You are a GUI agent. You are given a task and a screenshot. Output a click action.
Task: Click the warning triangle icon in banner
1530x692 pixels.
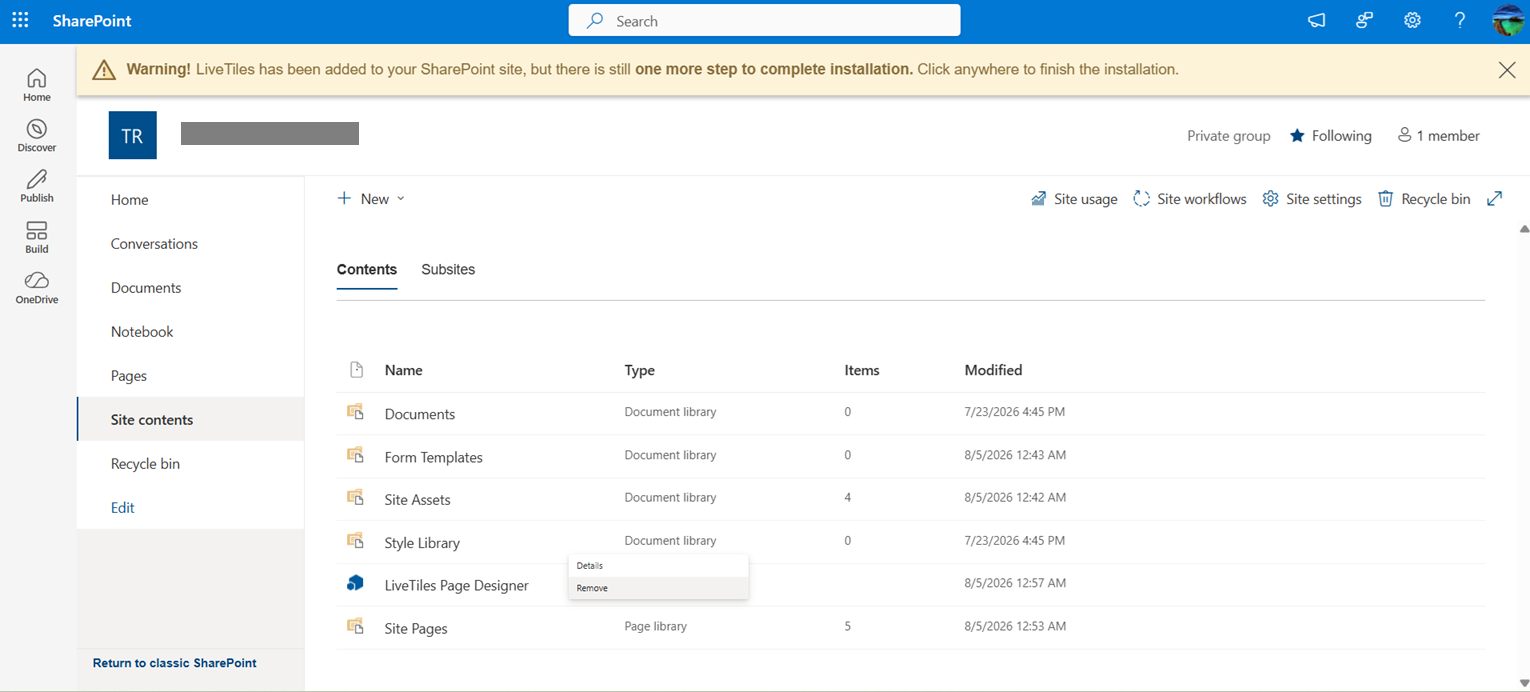pyautogui.click(x=104, y=70)
